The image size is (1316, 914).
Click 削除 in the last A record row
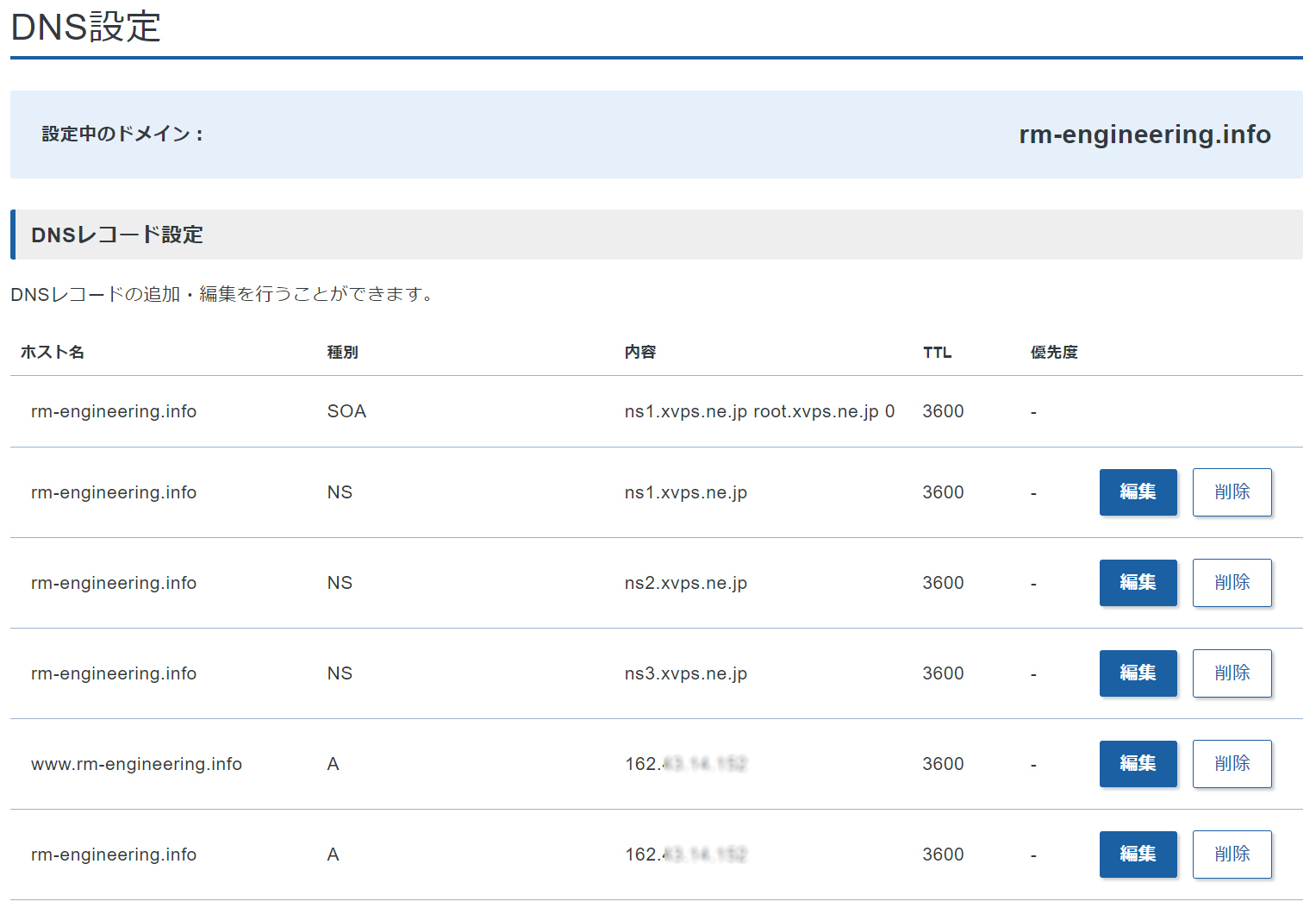coord(1232,855)
